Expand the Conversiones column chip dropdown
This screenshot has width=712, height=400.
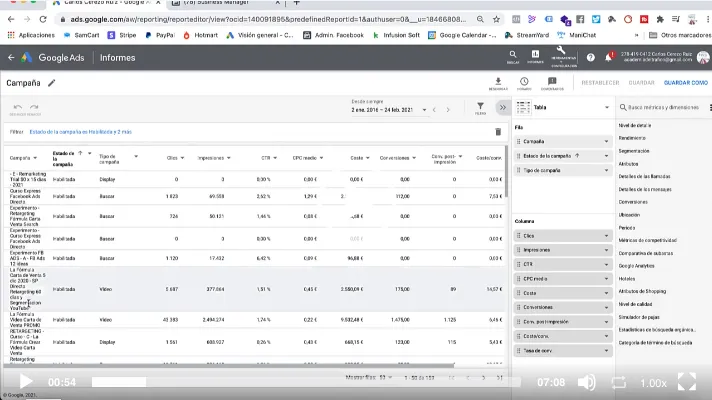click(606, 307)
